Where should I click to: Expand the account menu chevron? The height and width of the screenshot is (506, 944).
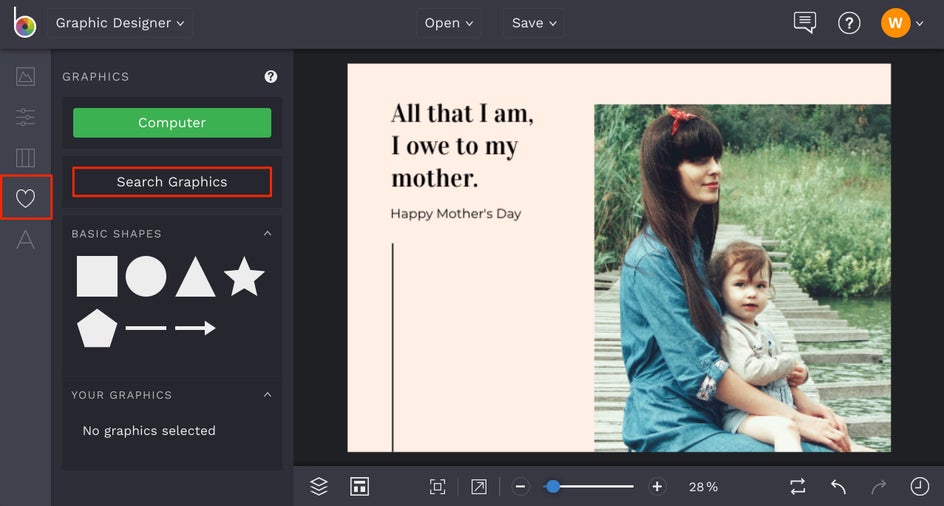[919, 23]
